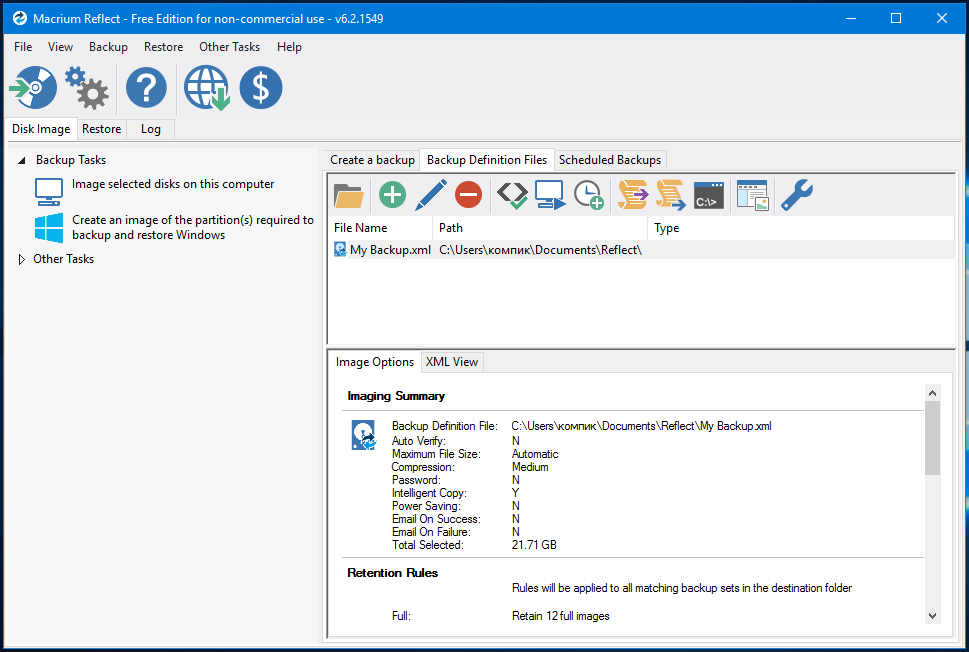Viewport: 969px width, 652px height.
Task: Click the disk icon in Imaging Summary
Action: pos(363,435)
